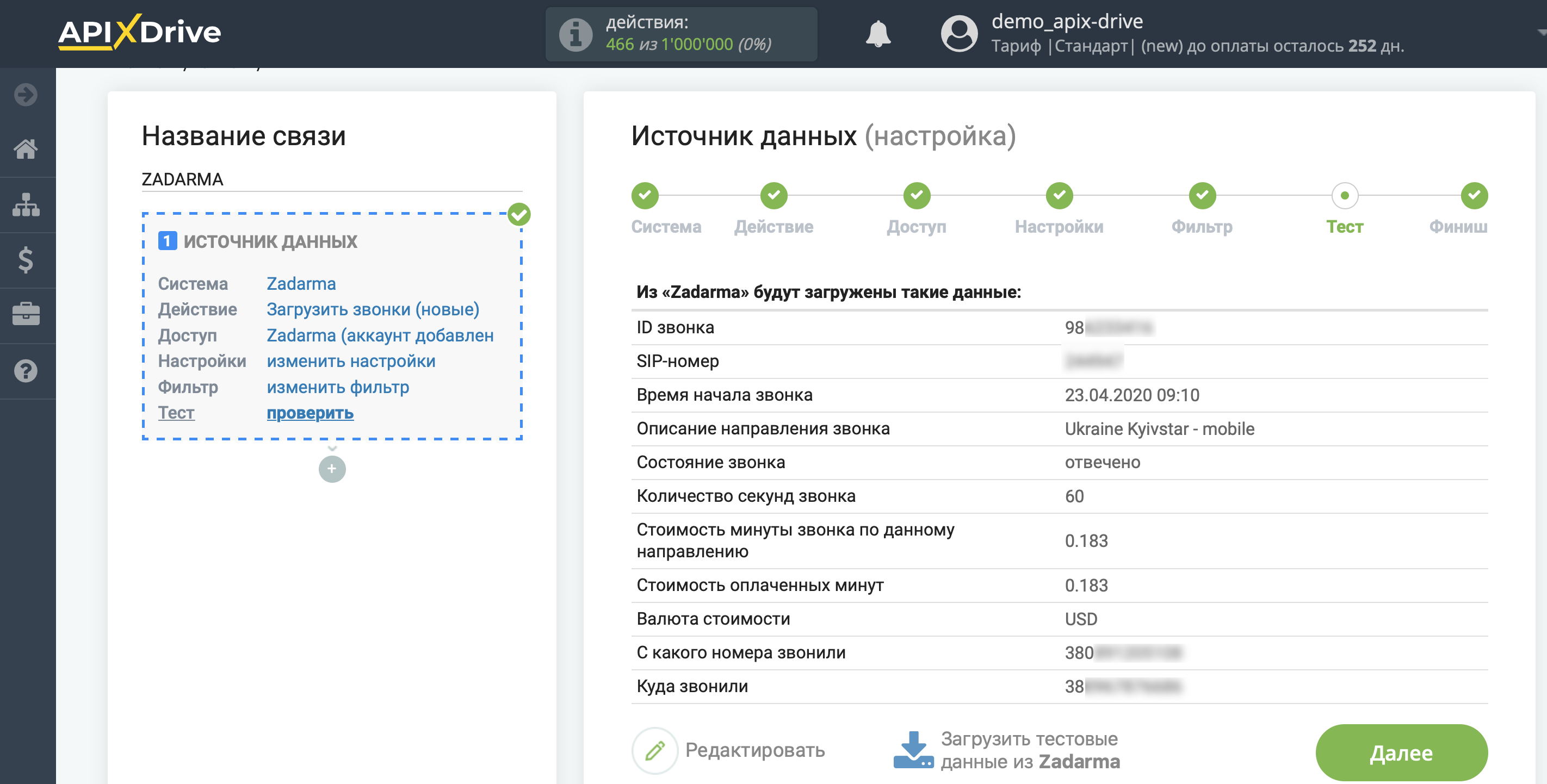Click the Далее button
The image size is (1547, 784).
click(1401, 752)
